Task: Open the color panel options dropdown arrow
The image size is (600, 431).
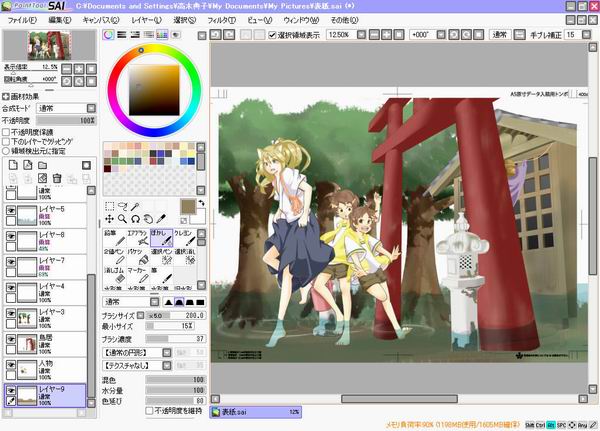Action: [x=202, y=36]
